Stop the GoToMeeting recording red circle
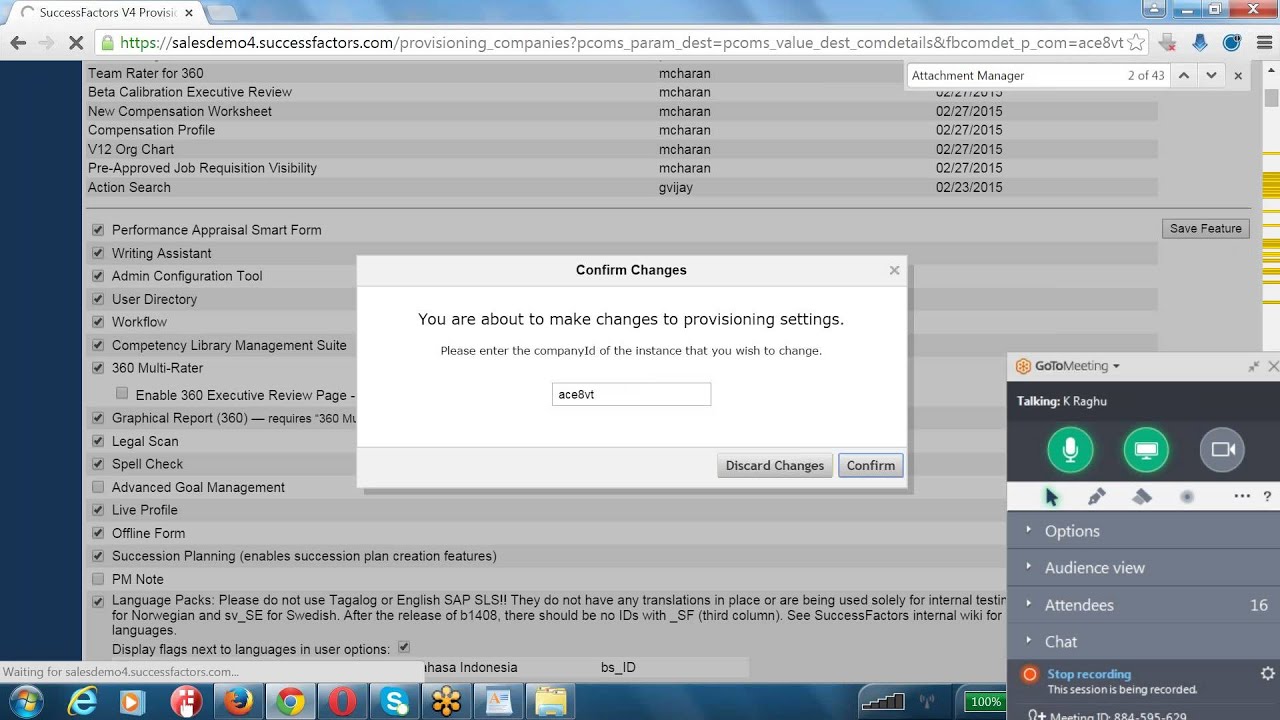 pos(1029,674)
